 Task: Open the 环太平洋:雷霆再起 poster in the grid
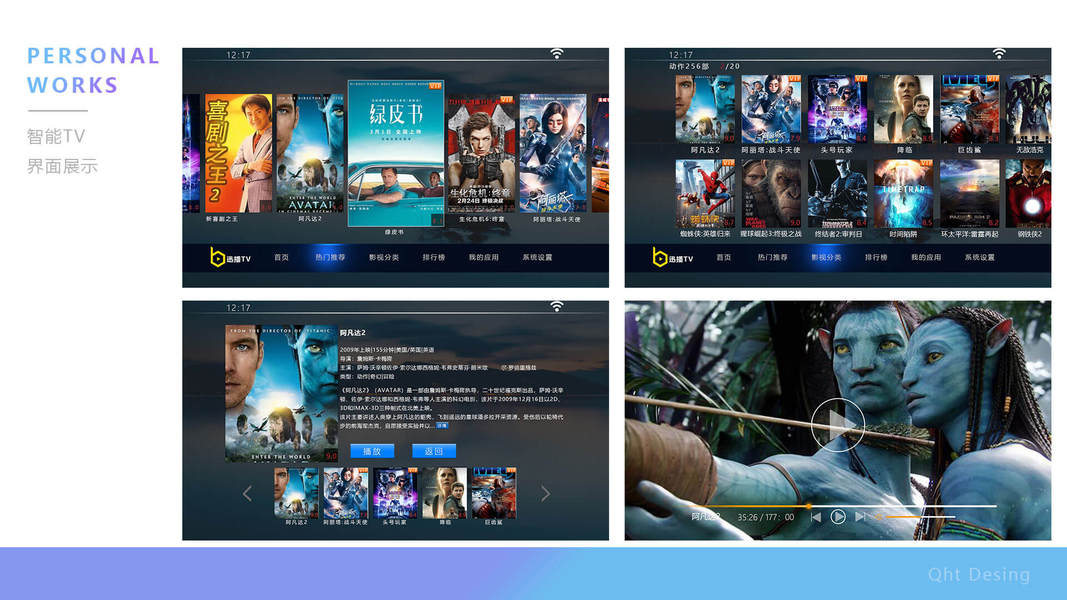tap(970, 194)
